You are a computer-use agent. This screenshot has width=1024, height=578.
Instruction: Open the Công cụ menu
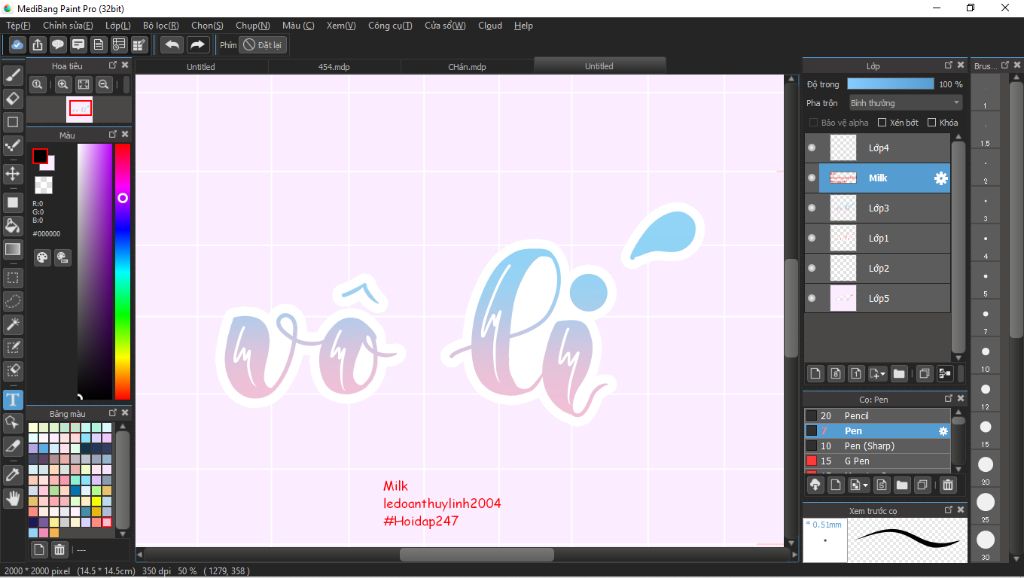click(390, 25)
